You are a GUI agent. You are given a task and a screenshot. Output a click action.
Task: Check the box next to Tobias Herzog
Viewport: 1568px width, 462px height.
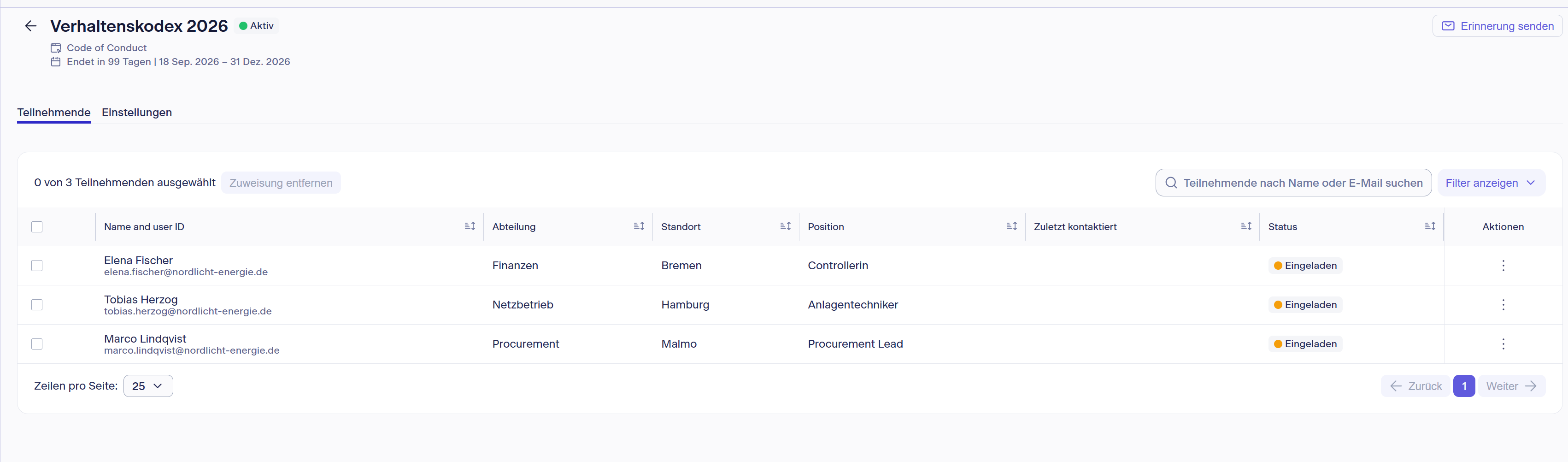tap(37, 305)
